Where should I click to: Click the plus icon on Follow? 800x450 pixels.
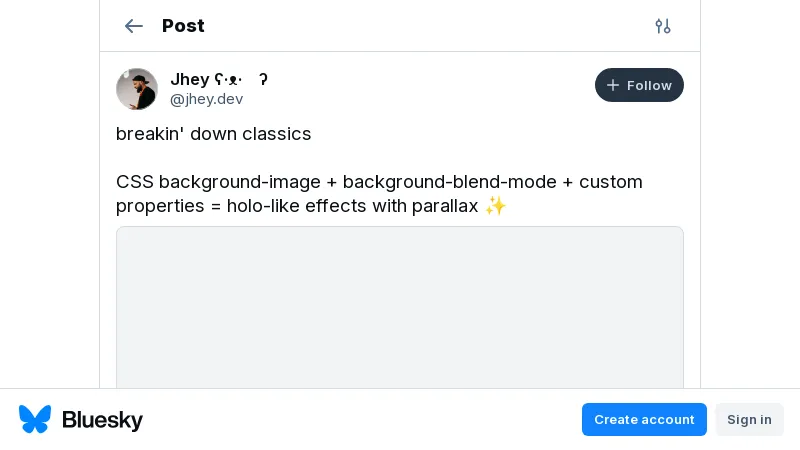[x=613, y=85]
